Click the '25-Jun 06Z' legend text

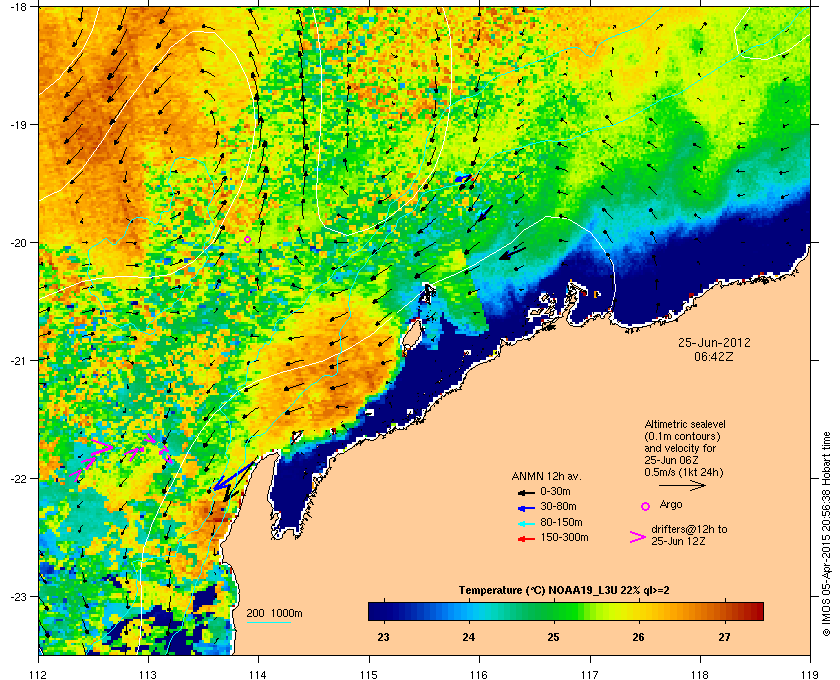click(x=671, y=460)
